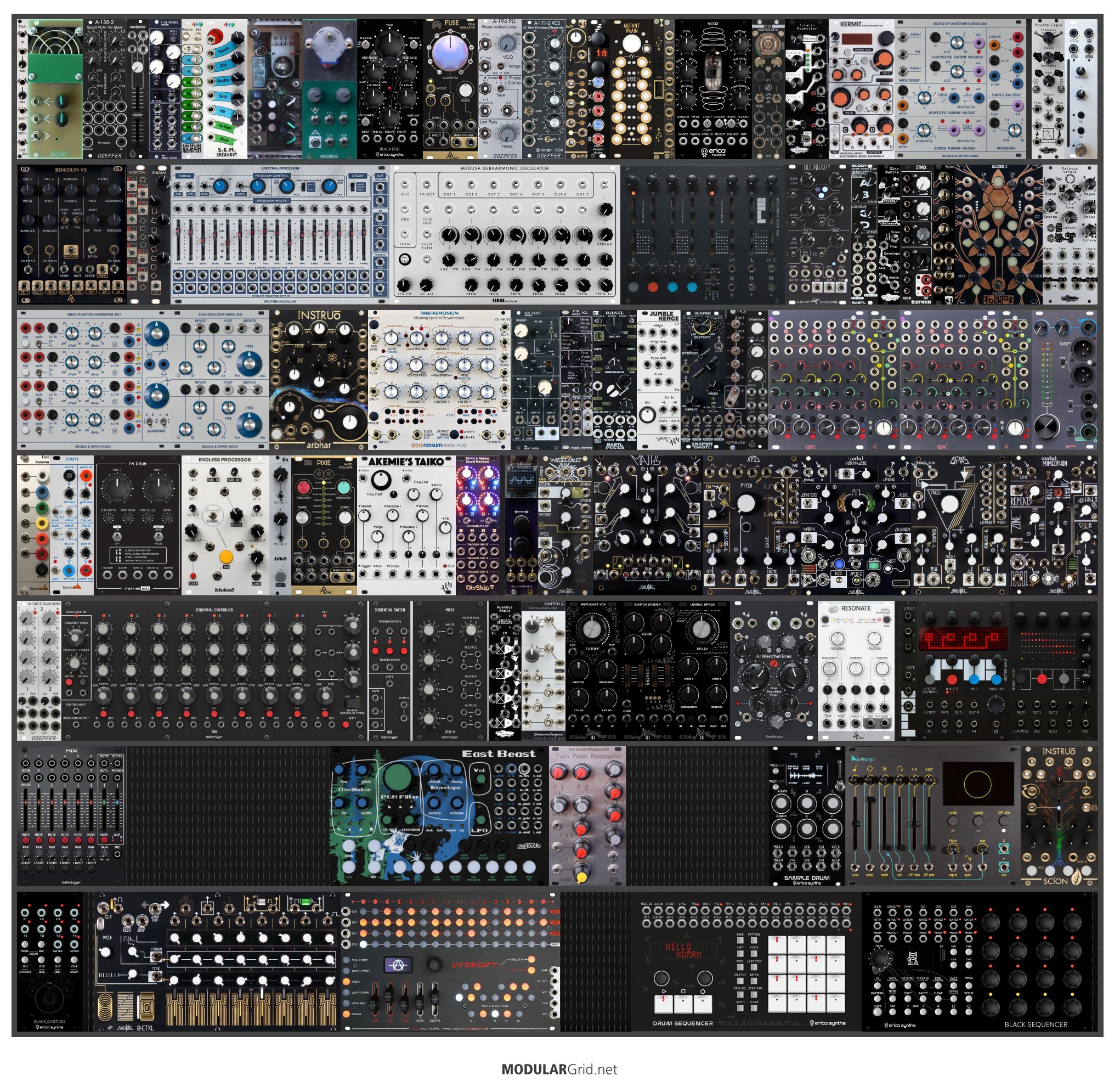1120x1081 pixels.
Task: Select the Black Joystick2 module
Action: 50,961
